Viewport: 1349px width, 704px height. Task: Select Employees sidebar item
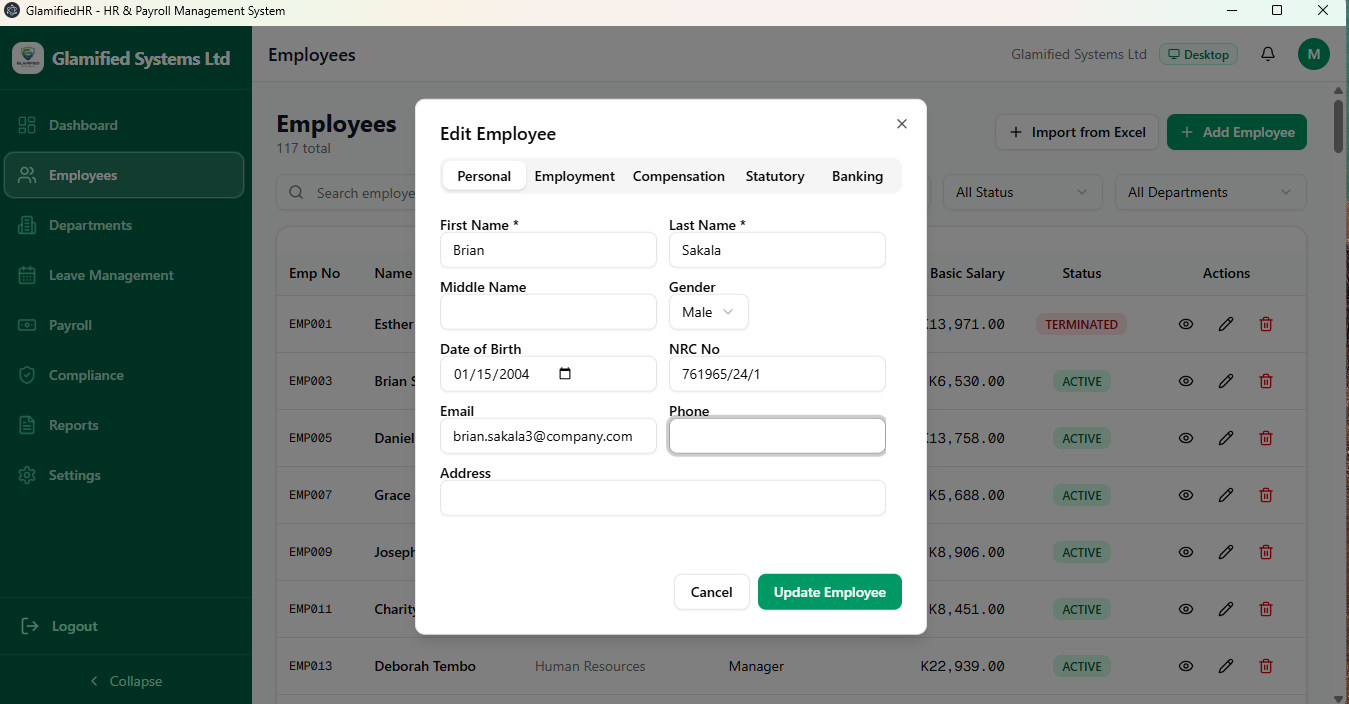click(x=124, y=175)
